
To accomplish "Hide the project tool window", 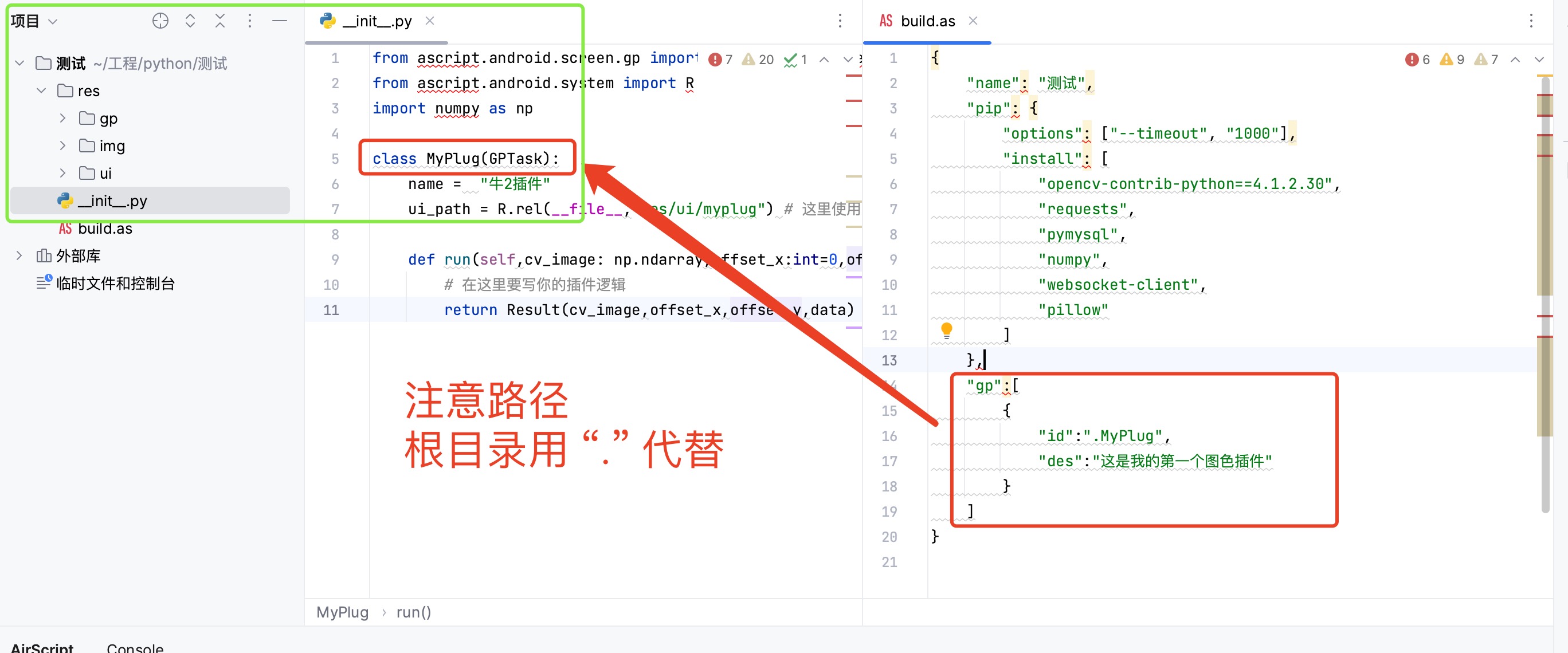I will click(x=280, y=21).
